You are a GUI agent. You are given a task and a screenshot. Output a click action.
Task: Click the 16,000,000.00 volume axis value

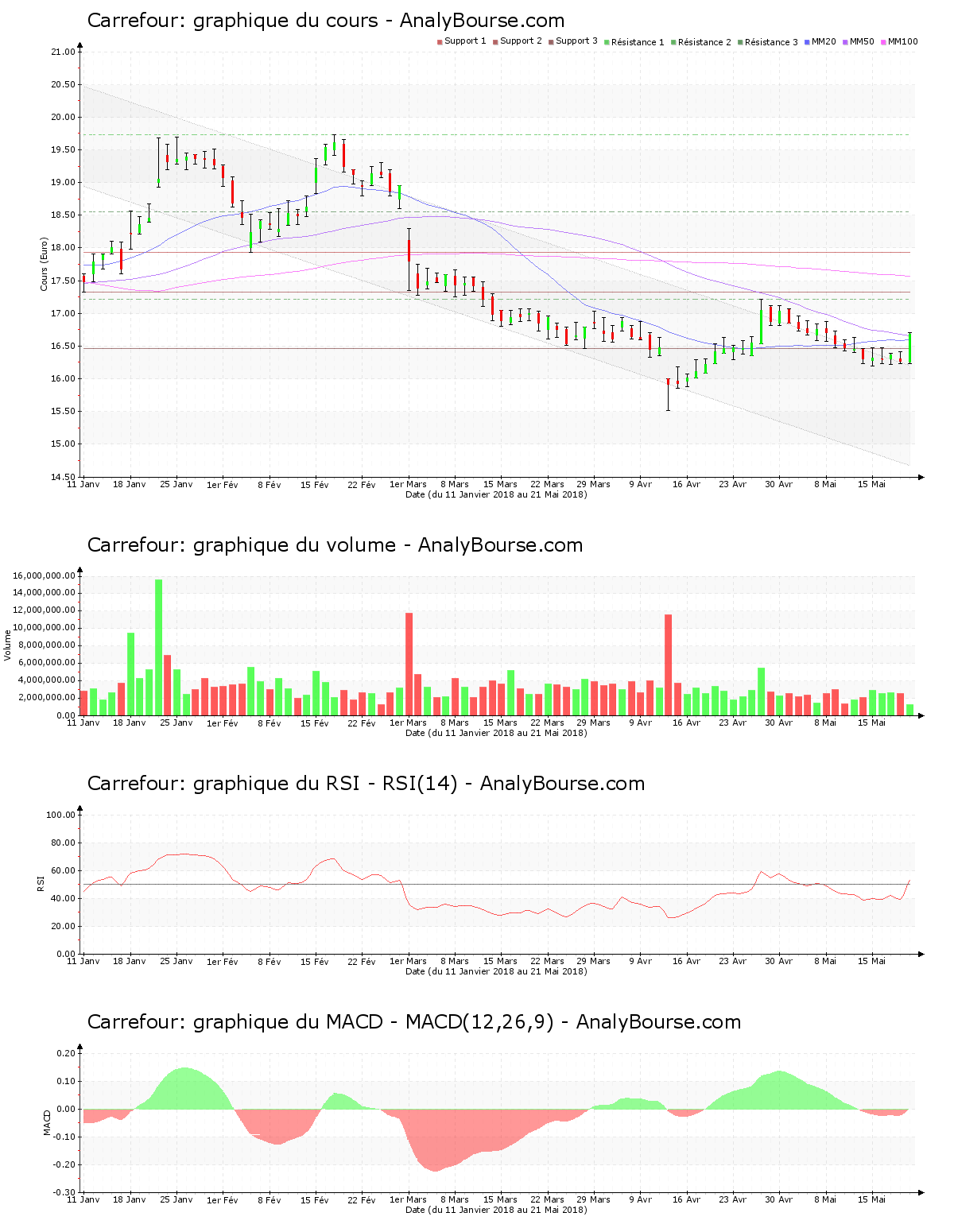pyautogui.click(x=44, y=575)
